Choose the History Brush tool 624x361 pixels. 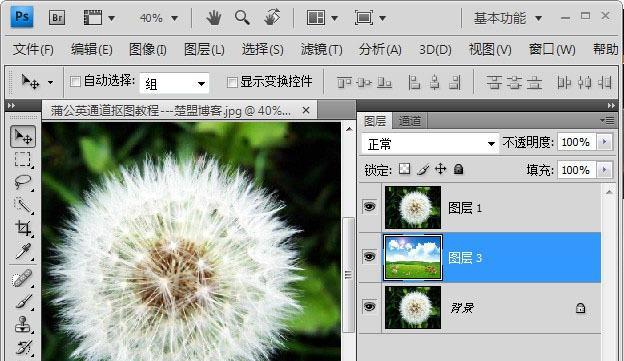click(x=23, y=347)
